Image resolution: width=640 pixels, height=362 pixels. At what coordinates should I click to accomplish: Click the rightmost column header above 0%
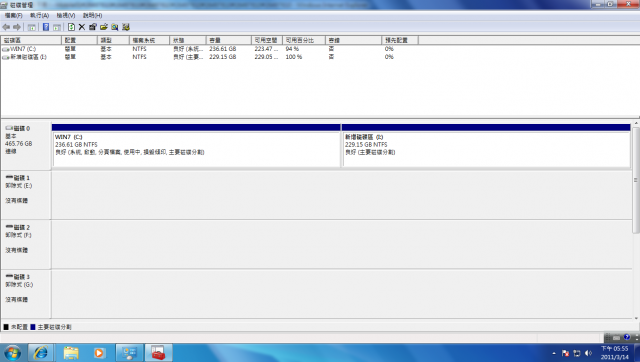pos(400,40)
